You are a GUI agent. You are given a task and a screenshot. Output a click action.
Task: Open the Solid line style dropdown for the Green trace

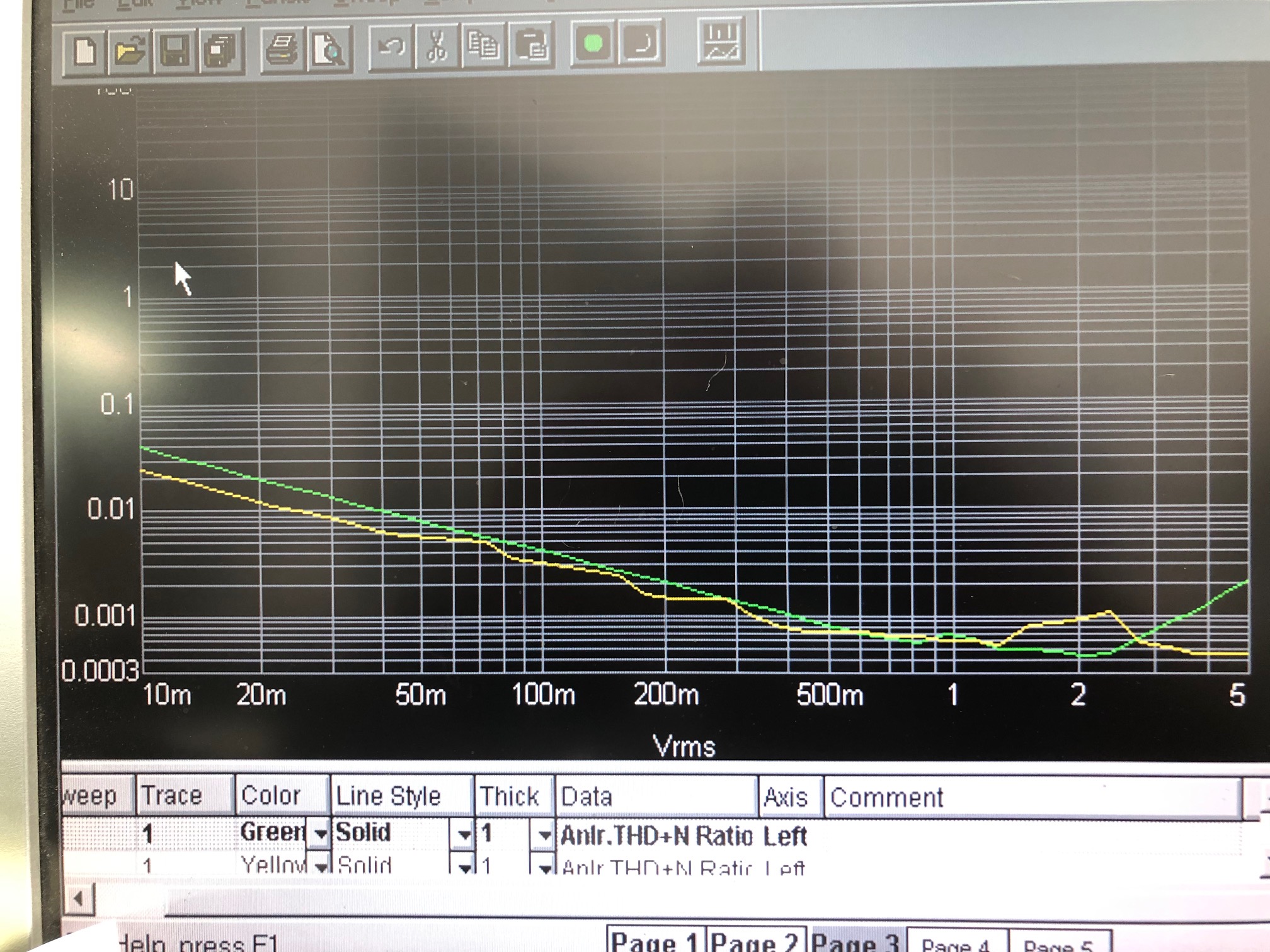(464, 835)
